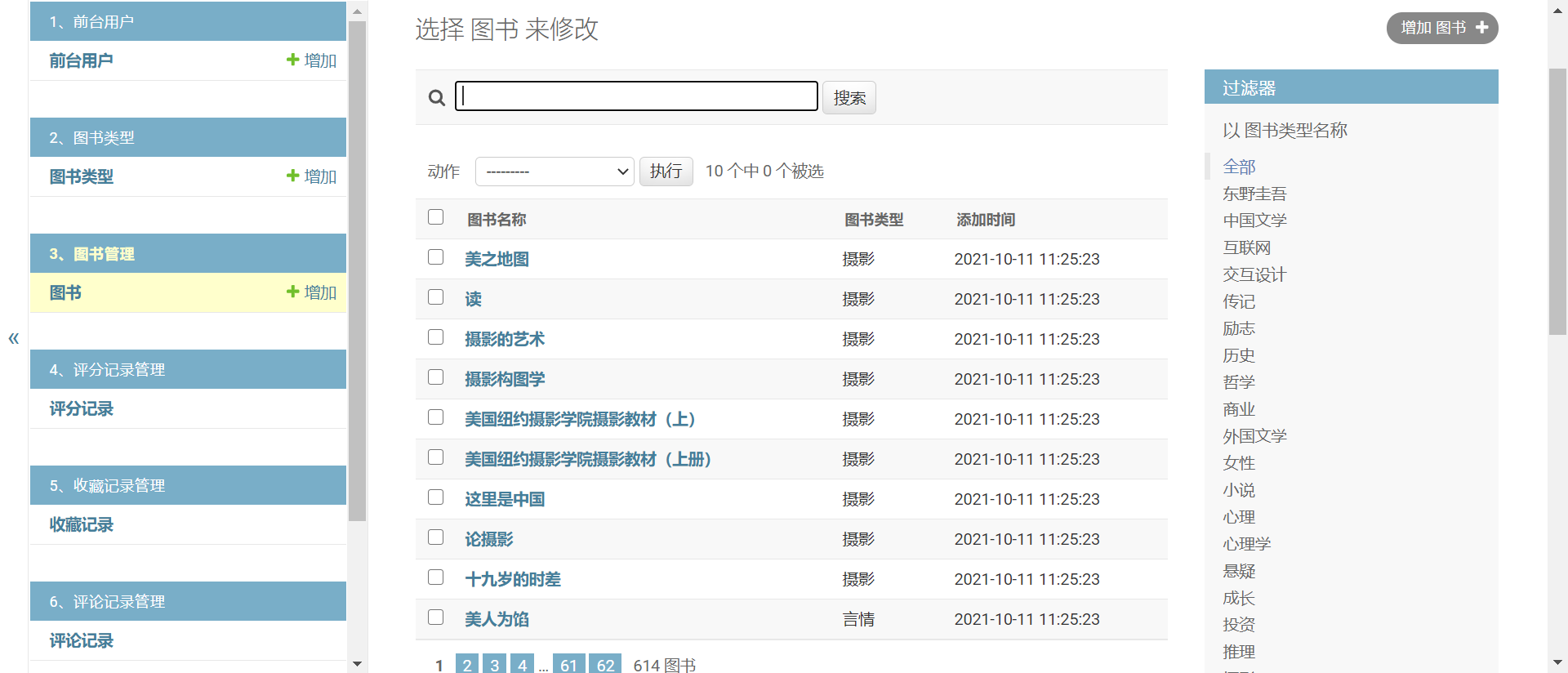The width and height of the screenshot is (1568, 673).
Task: Tick checkbox for 十九岁的时差
Action: [x=436, y=577]
